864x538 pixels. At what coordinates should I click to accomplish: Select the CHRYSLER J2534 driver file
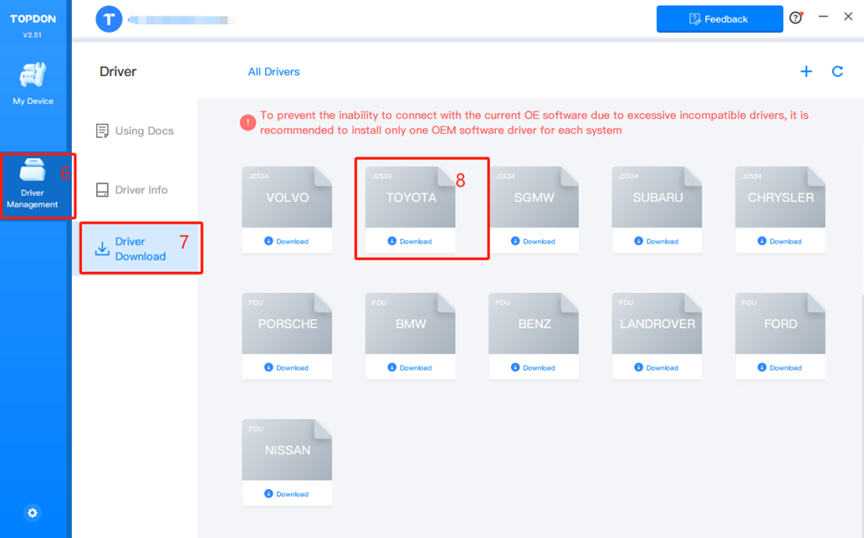[x=780, y=197]
